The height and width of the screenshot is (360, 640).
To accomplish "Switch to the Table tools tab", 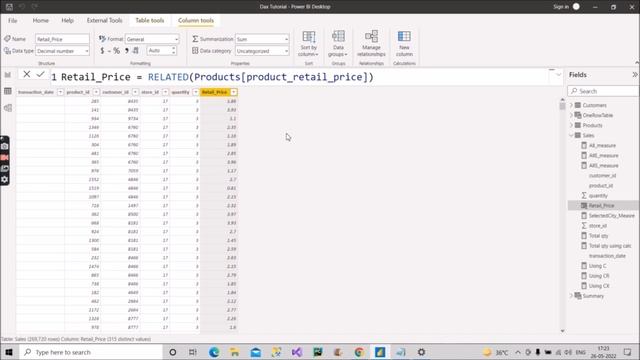I will 150,20.
